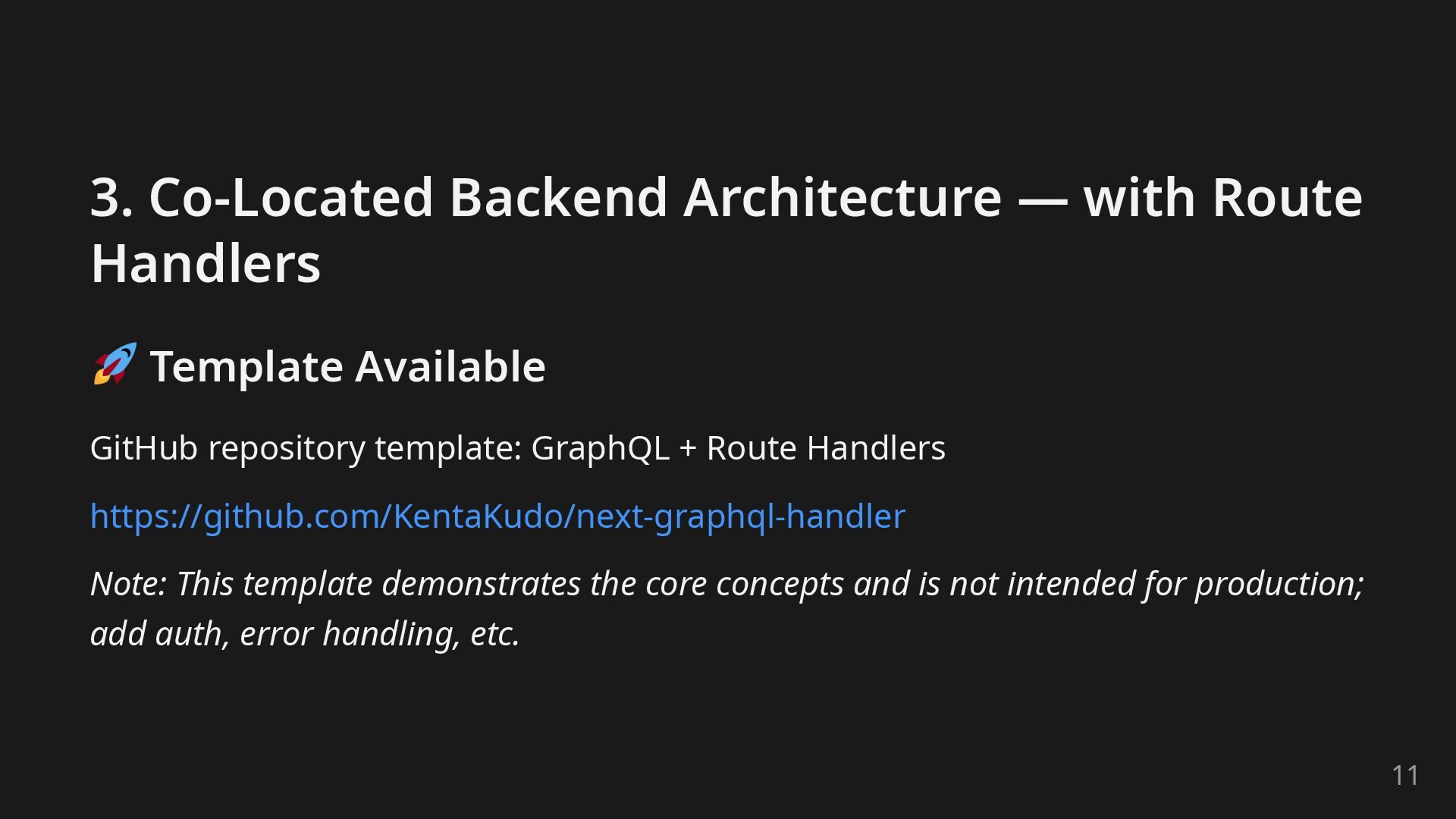Click the word Architecture in the title
This screenshot has width=1456, height=819.
pos(843,197)
